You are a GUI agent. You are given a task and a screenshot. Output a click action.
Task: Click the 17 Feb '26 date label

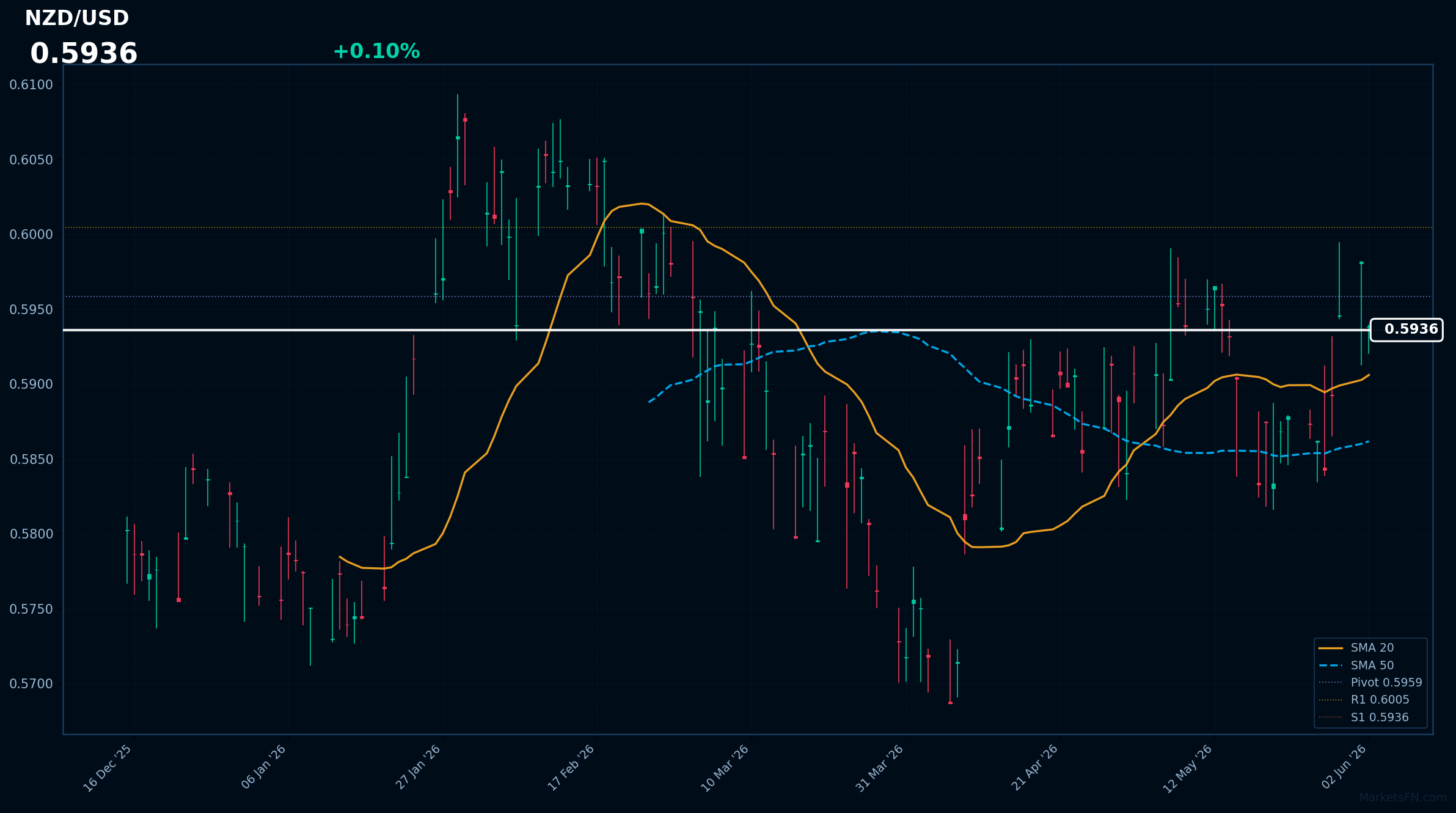tap(571, 768)
